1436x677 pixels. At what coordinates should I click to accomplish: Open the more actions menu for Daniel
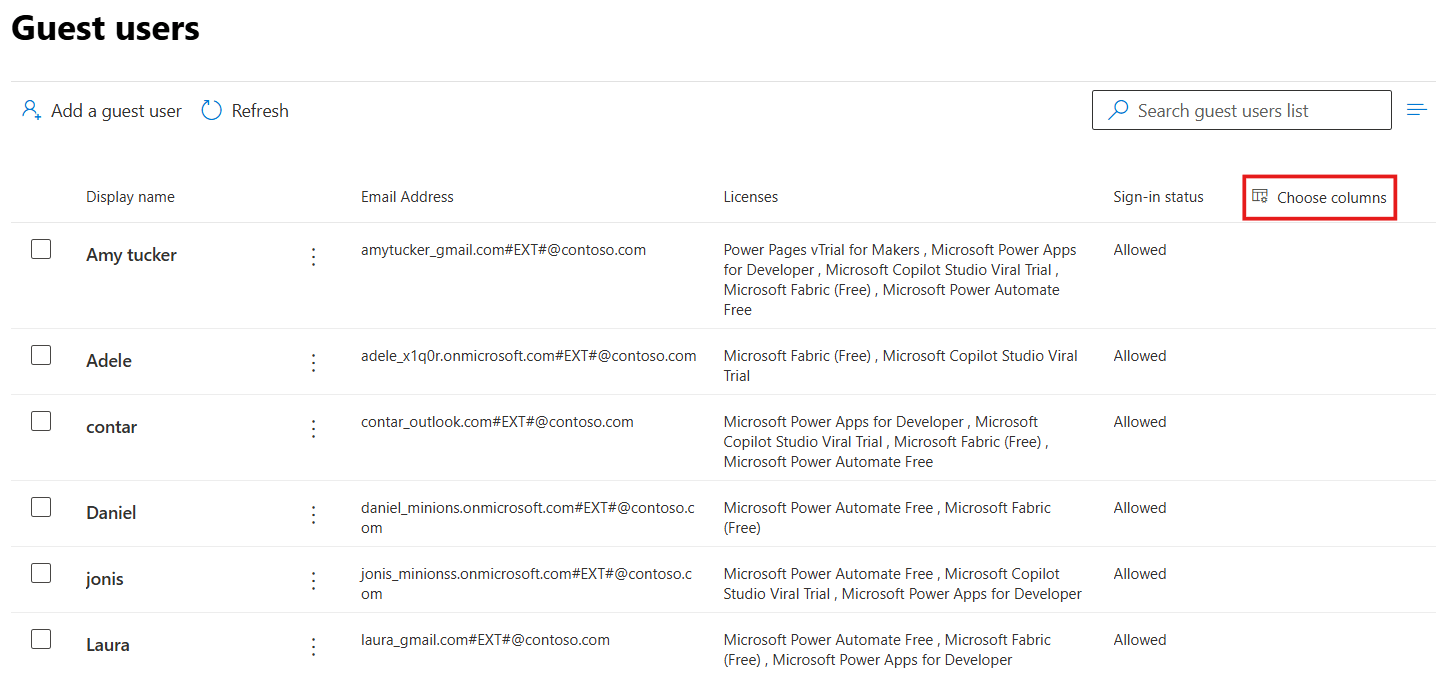point(313,514)
